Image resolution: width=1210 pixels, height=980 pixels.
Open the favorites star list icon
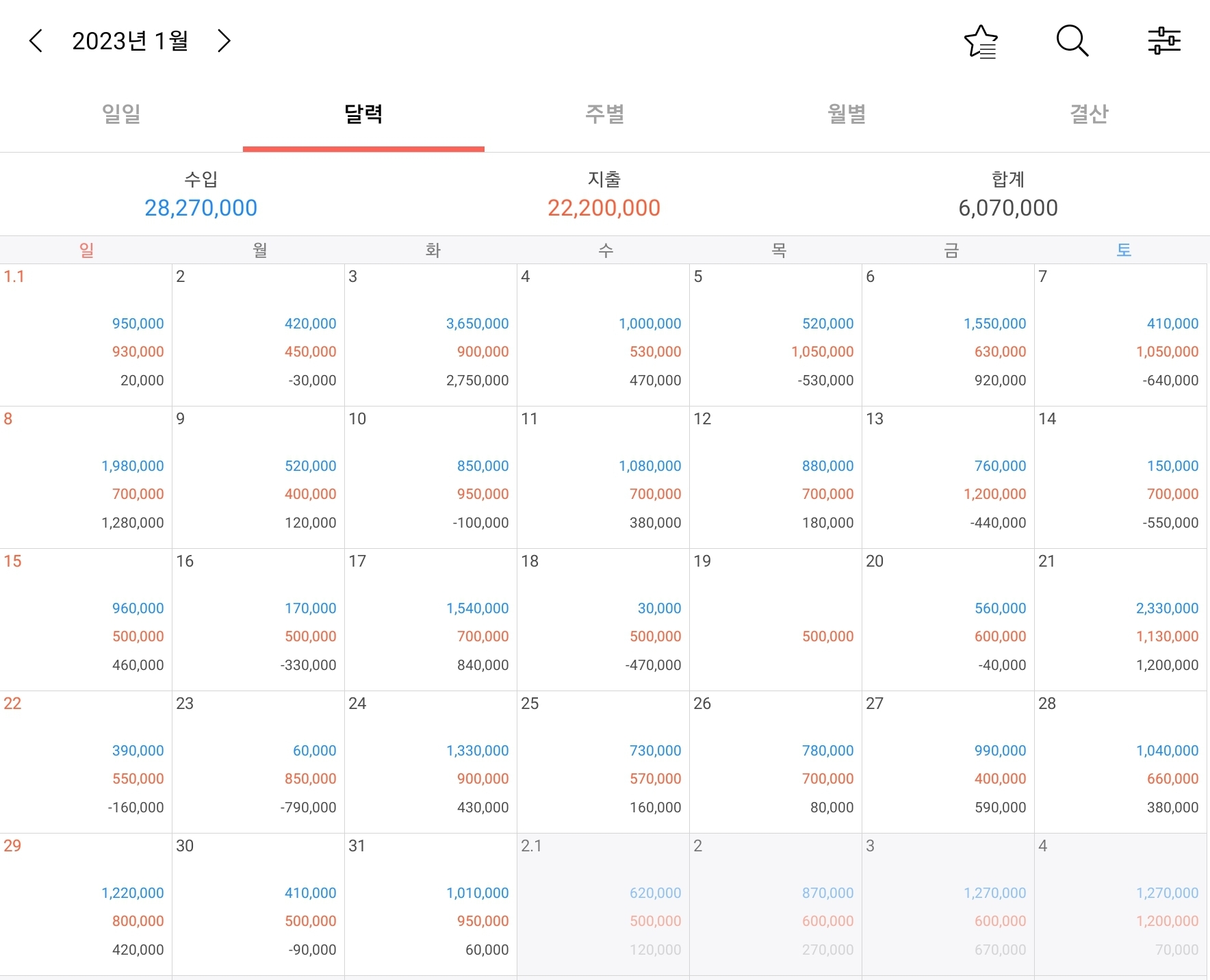click(x=981, y=42)
